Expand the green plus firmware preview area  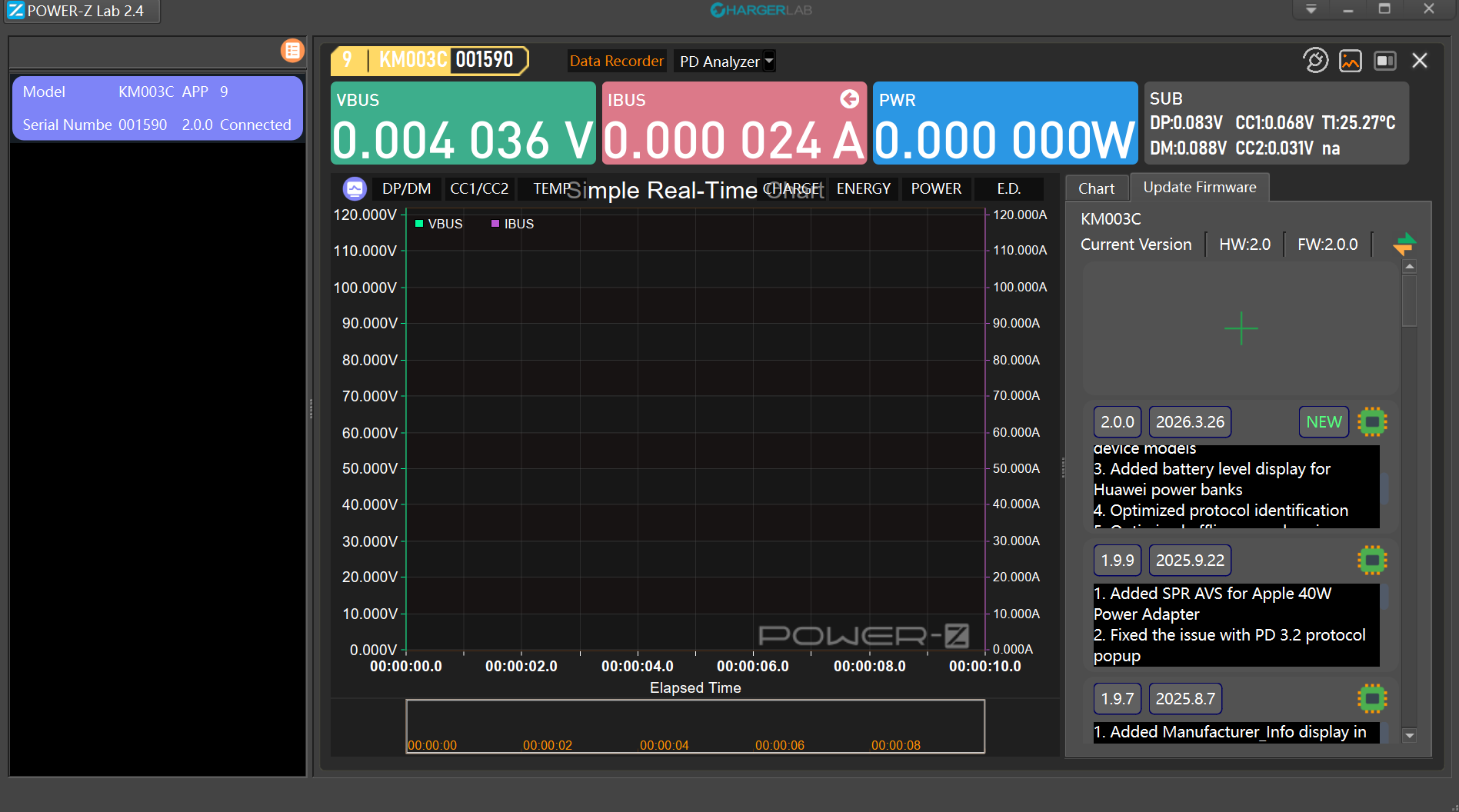click(x=1240, y=329)
